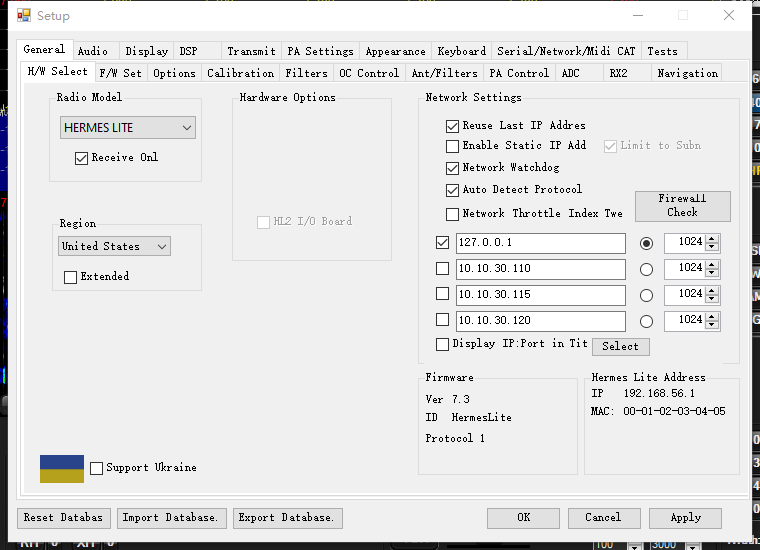The width and height of the screenshot is (760, 550).
Task: Decrement the 10.10.30.120 row port spinner
Action: (712, 325)
